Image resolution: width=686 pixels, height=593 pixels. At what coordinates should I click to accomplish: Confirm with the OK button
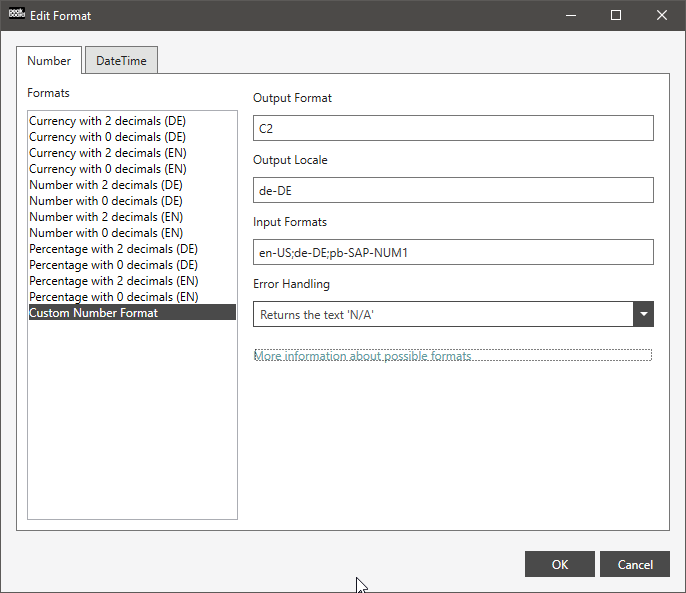tap(560, 564)
